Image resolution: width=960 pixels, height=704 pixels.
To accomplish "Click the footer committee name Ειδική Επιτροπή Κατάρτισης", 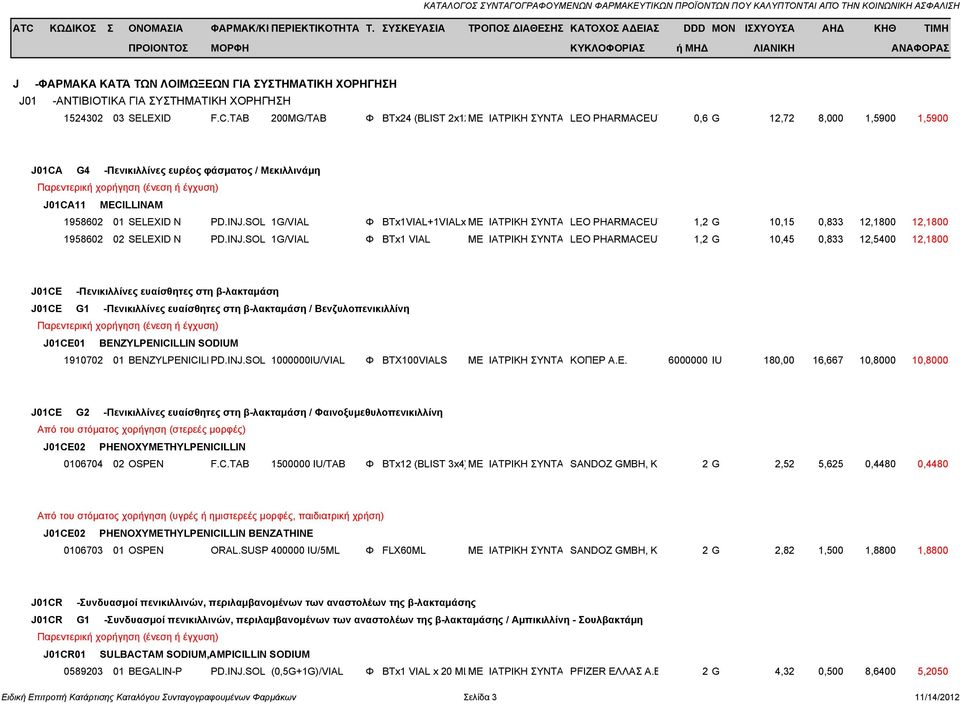I will point(149,697).
